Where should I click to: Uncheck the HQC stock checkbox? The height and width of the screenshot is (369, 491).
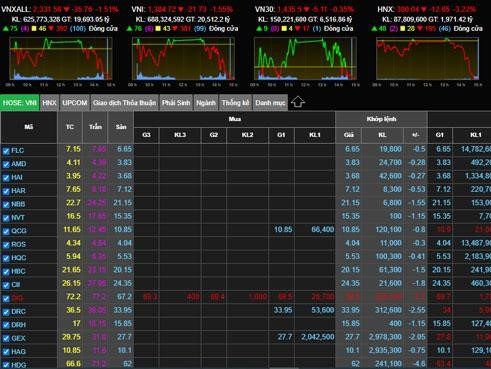[x=6, y=258]
